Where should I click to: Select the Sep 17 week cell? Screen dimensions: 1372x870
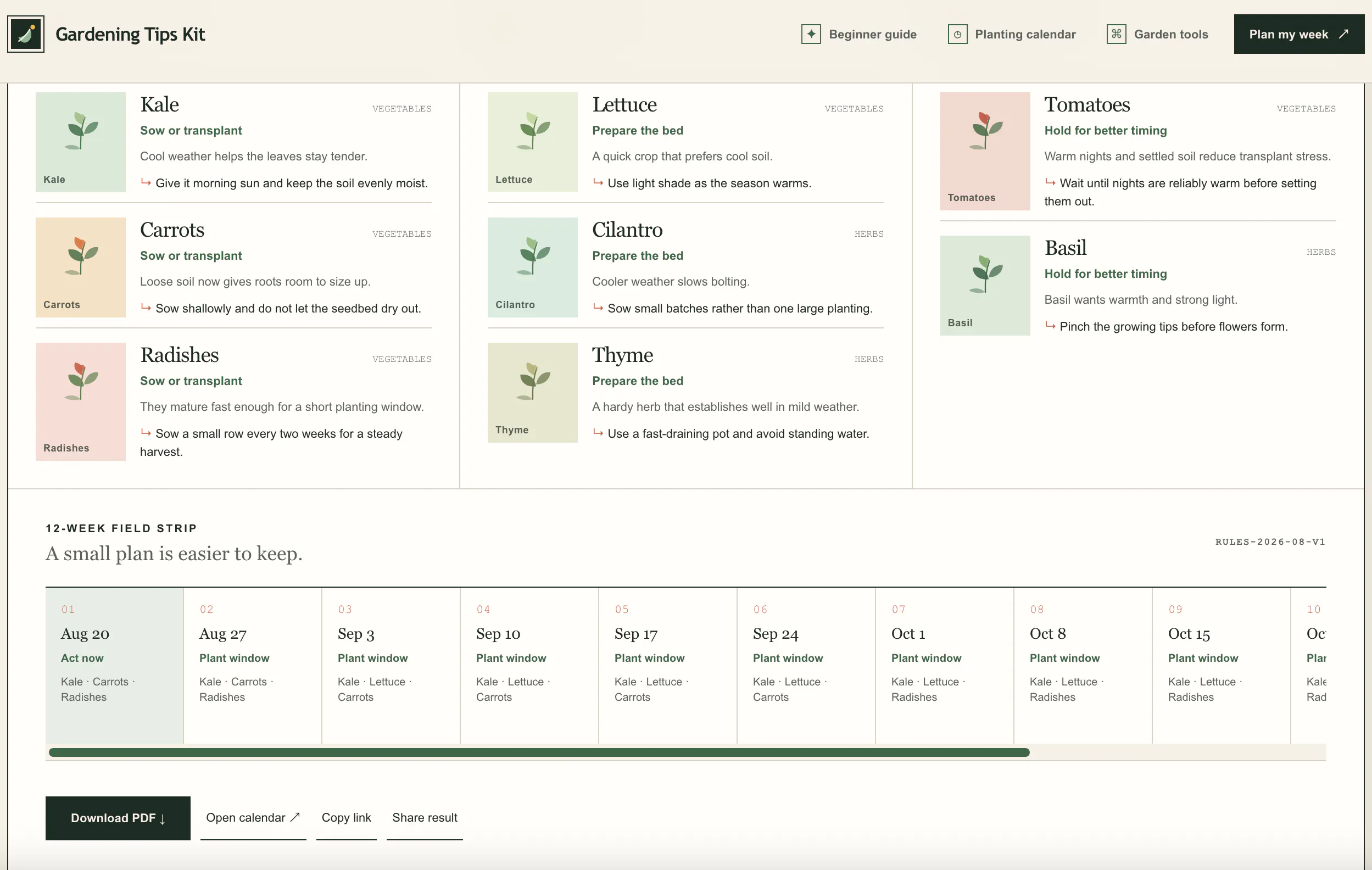[x=668, y=666]
